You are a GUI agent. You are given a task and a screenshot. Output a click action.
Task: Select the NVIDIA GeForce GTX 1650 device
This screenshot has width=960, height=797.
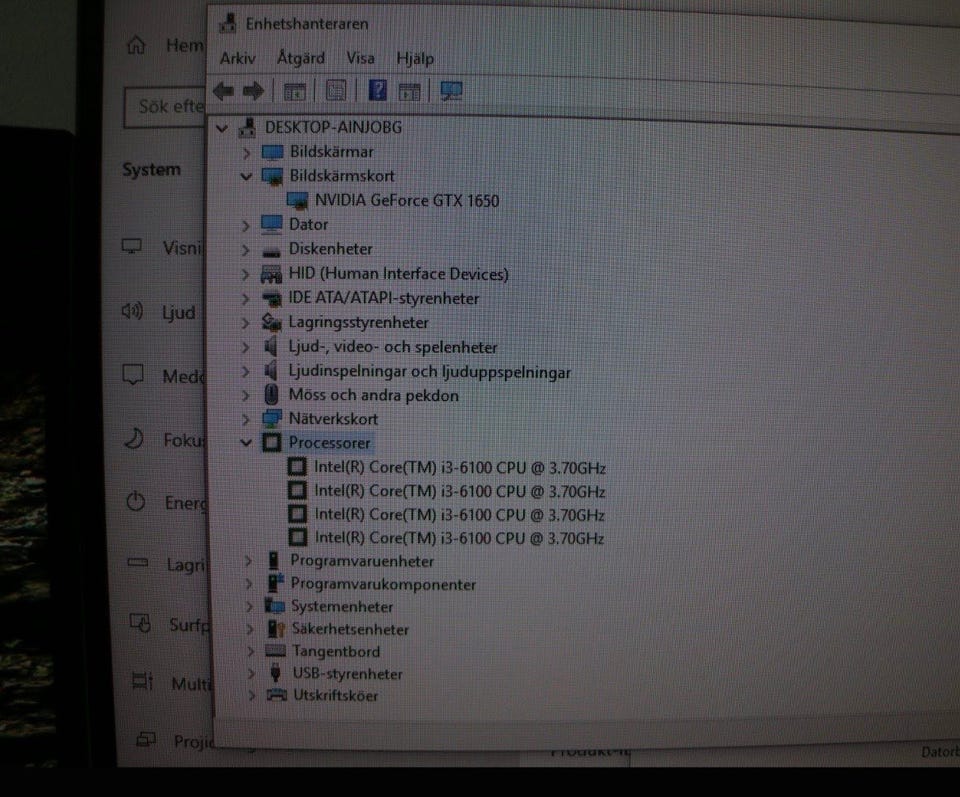tap(407, 201)
